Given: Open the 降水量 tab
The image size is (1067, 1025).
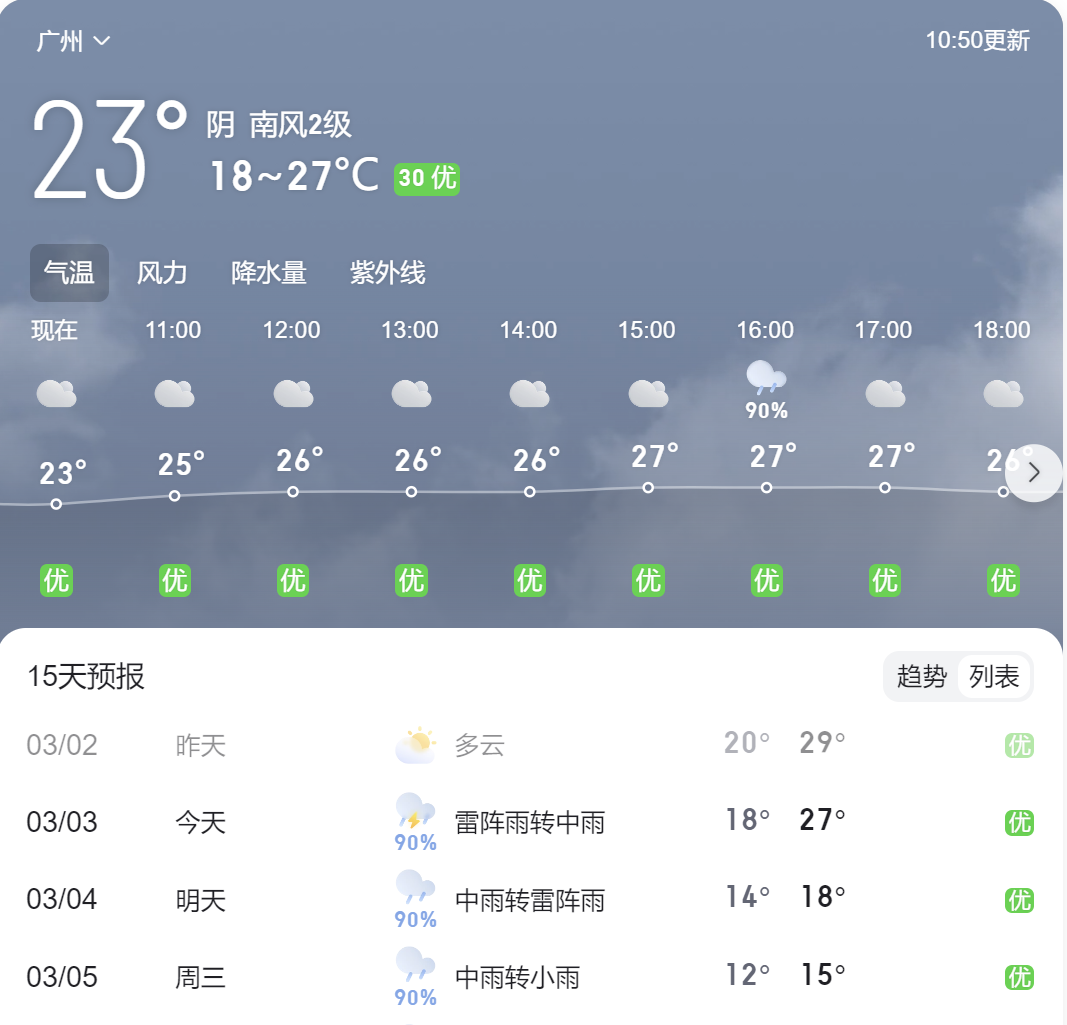Looking at the screenshot, I should pos(269,273).
